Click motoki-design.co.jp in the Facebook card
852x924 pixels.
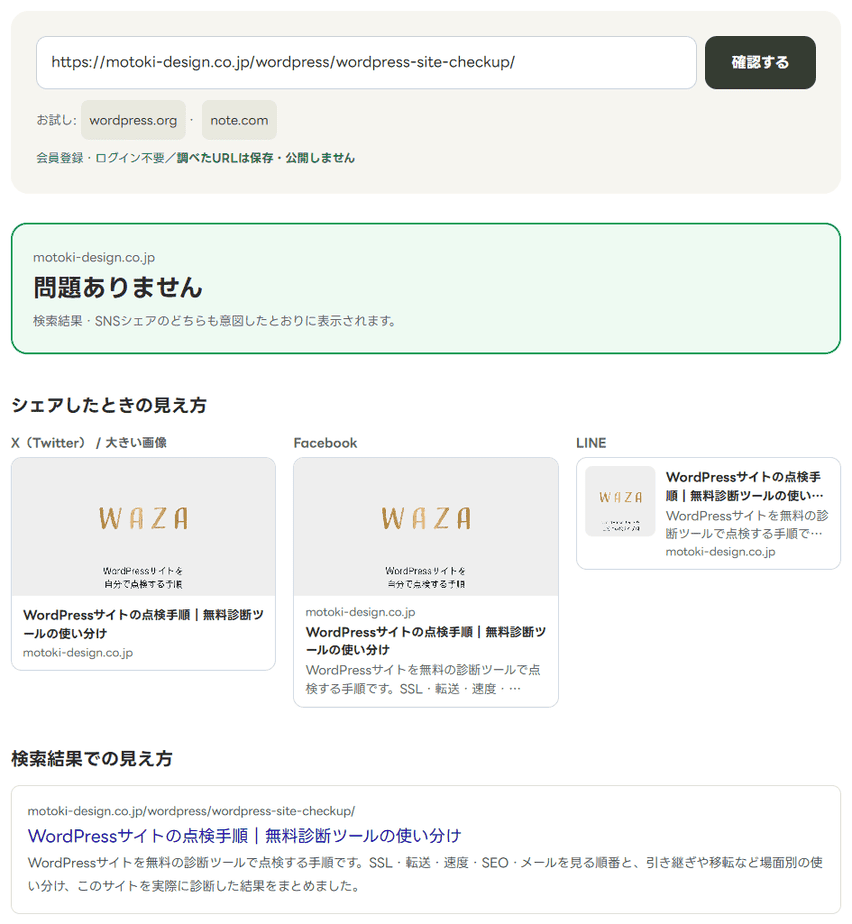coord(360,612)
